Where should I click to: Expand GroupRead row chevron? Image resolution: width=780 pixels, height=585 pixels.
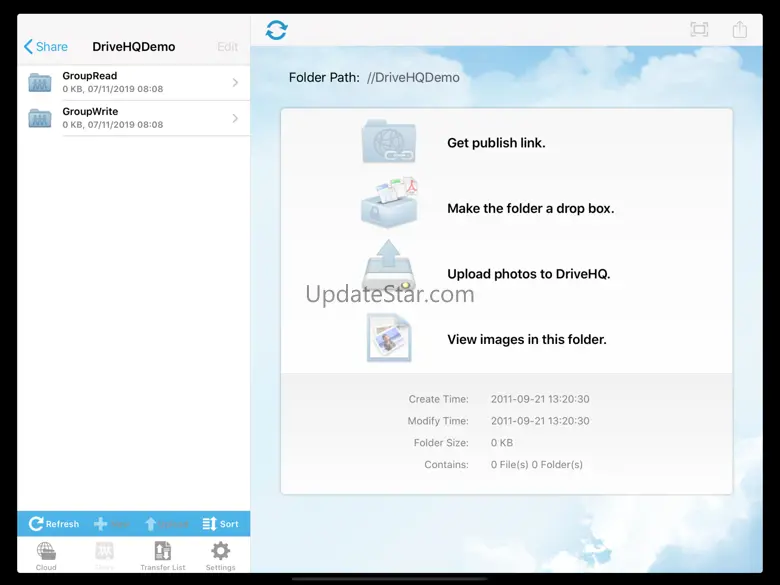point(235,83)
